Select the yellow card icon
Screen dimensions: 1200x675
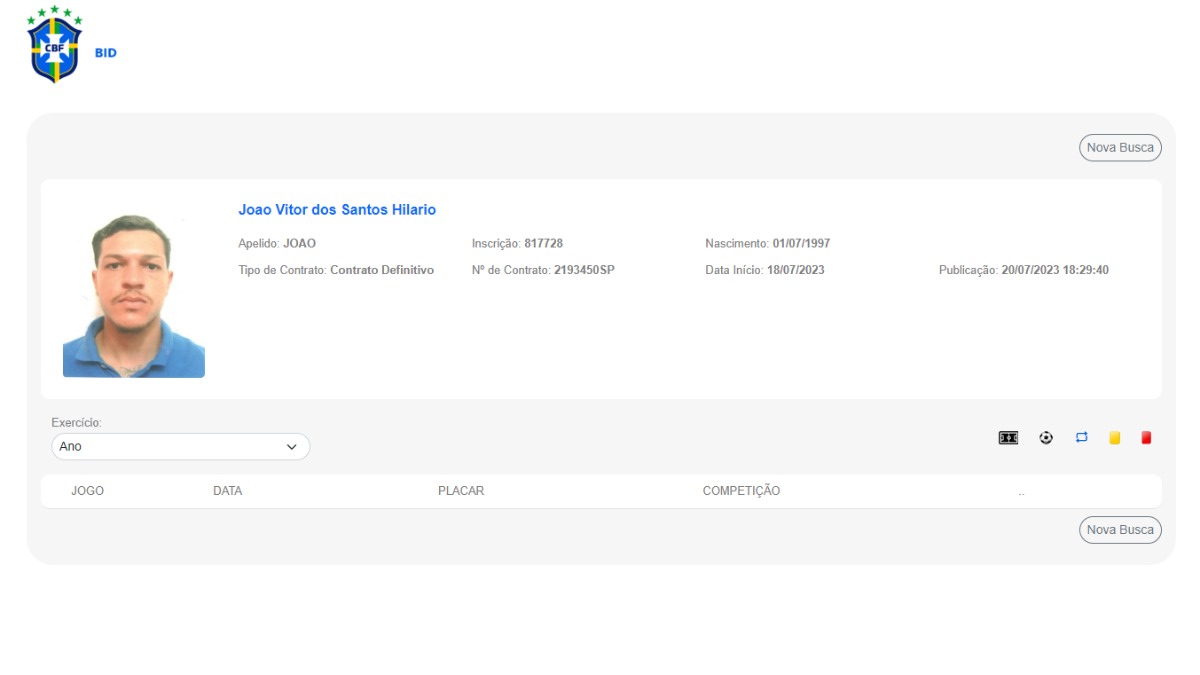(1114, 438)
